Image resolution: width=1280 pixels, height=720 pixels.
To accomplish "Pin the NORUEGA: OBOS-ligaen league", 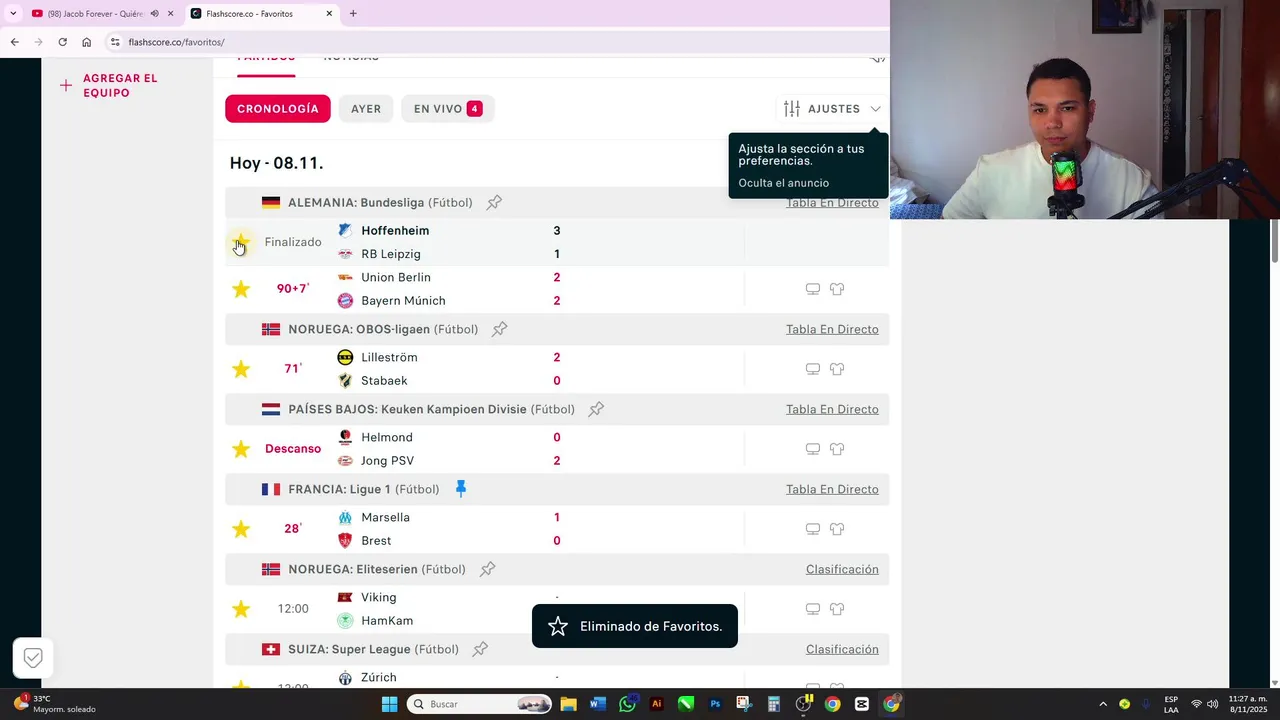I will coord(499,329).
